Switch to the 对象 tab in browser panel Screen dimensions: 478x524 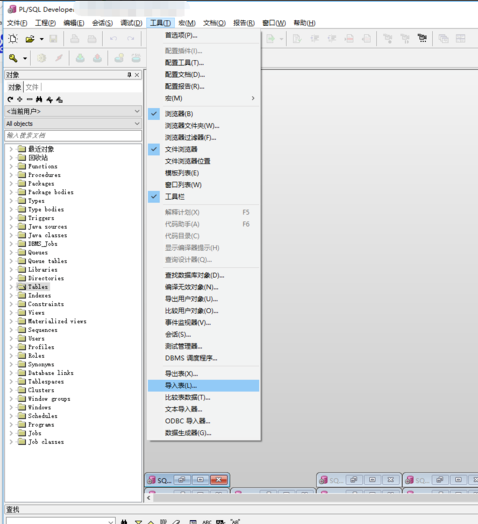[x=15, y=87]
